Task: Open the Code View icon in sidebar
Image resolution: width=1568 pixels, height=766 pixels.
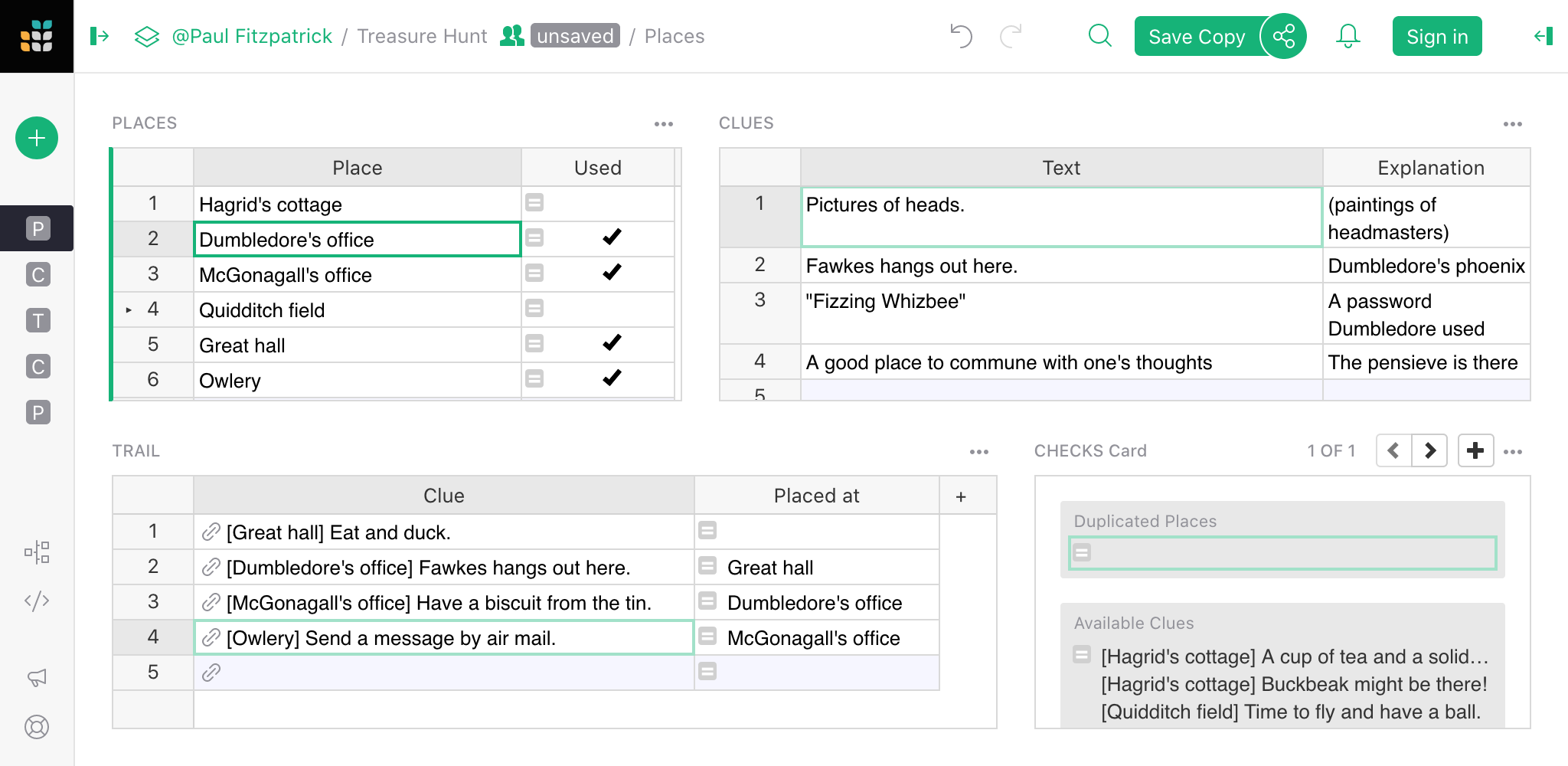Action: pos(37,601)
